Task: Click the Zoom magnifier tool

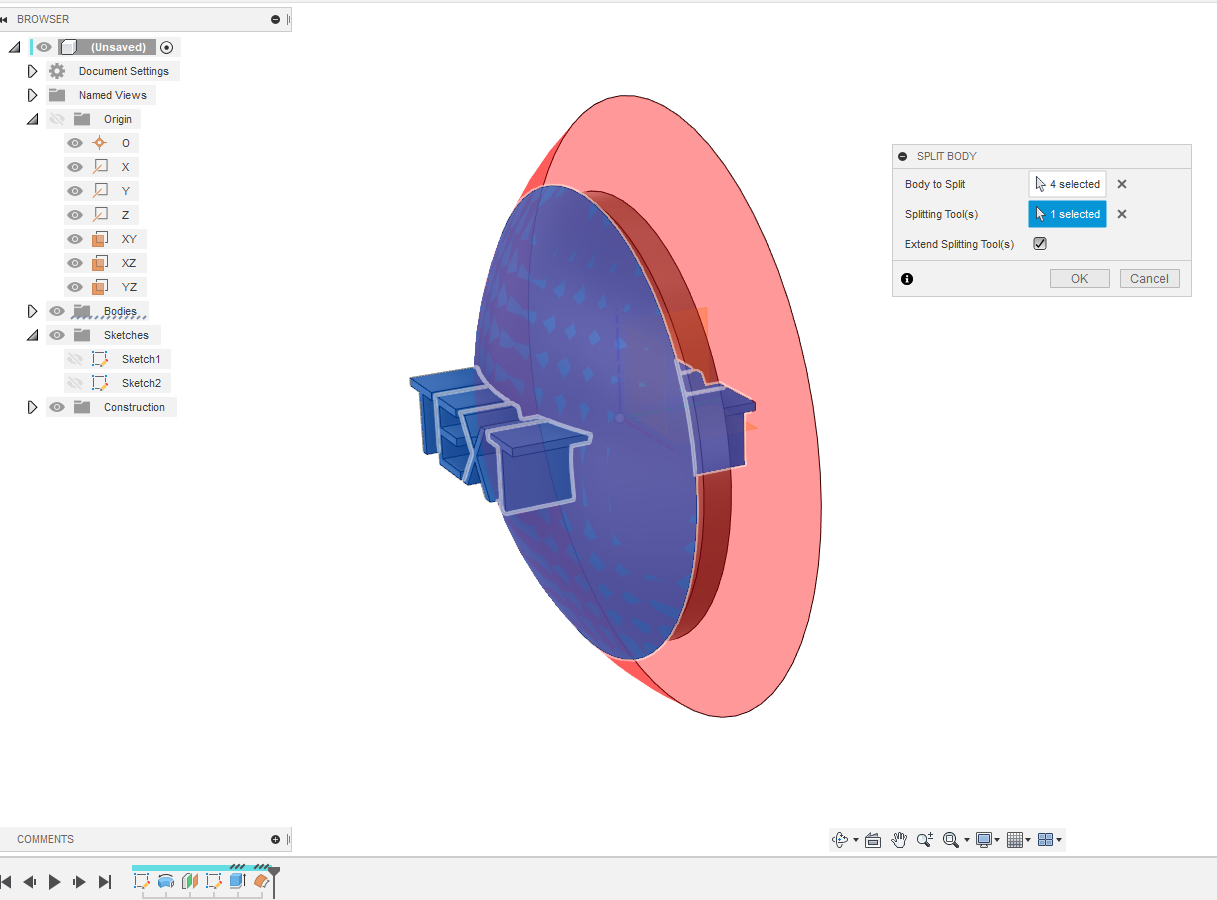Action: pos(925,840)
